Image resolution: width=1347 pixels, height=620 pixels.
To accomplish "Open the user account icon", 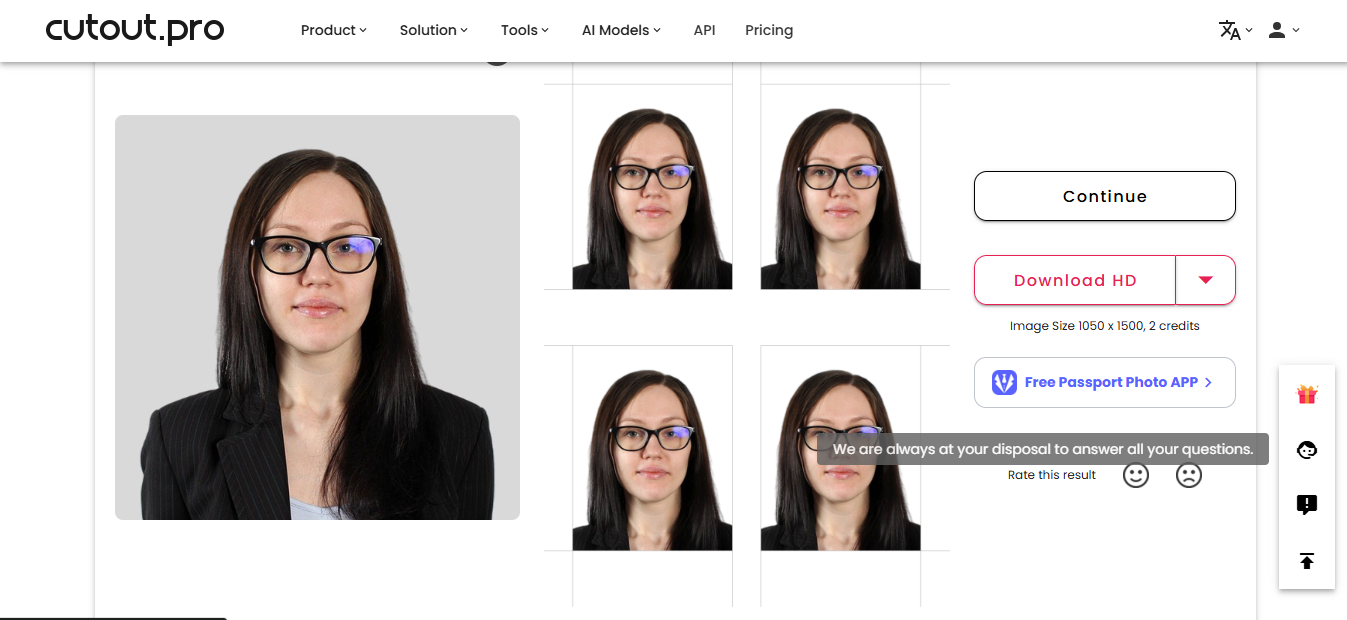I will (1278, 30).
